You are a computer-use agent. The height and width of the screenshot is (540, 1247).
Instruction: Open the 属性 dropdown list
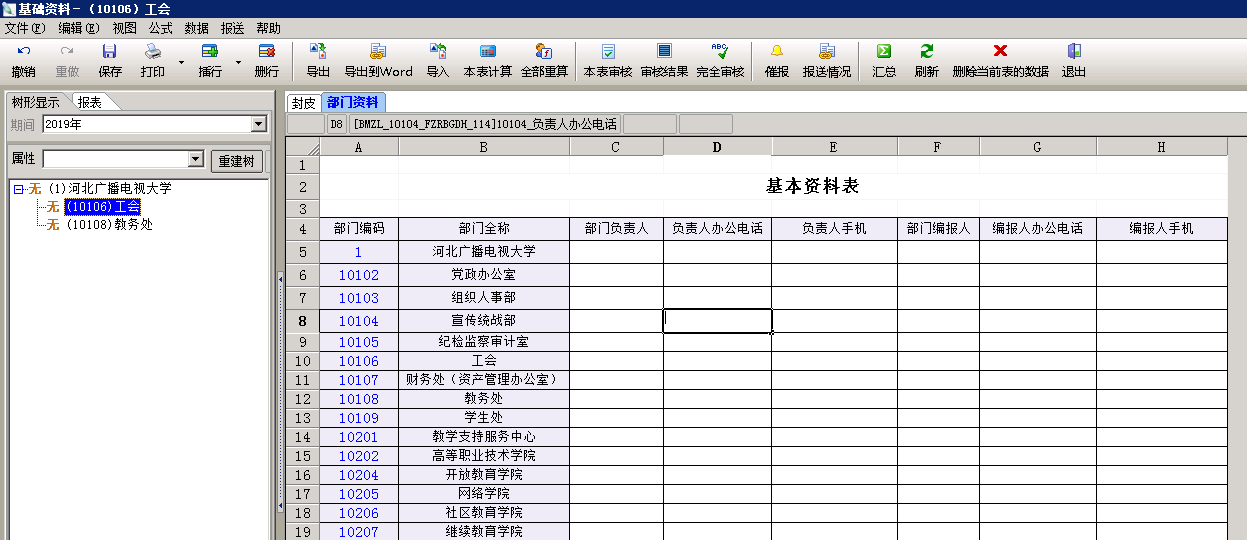point(195,160)
